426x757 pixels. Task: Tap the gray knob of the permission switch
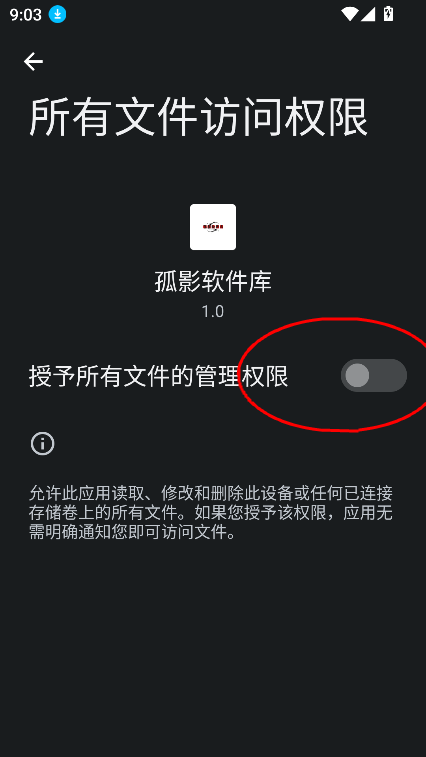[x=357, y=375]
